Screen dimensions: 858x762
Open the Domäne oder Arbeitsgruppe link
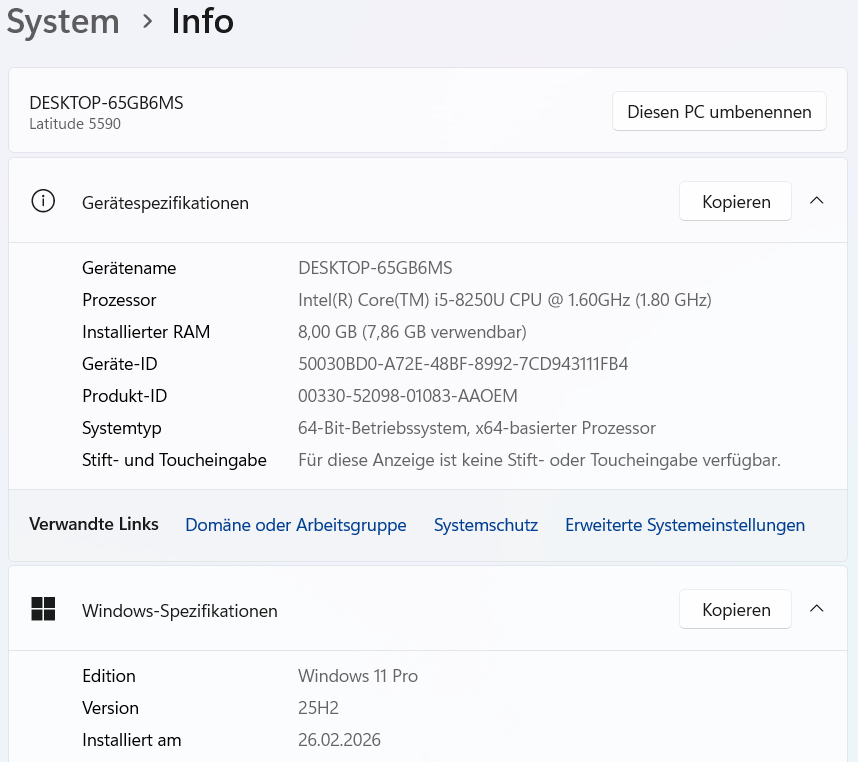coord(295,525)
